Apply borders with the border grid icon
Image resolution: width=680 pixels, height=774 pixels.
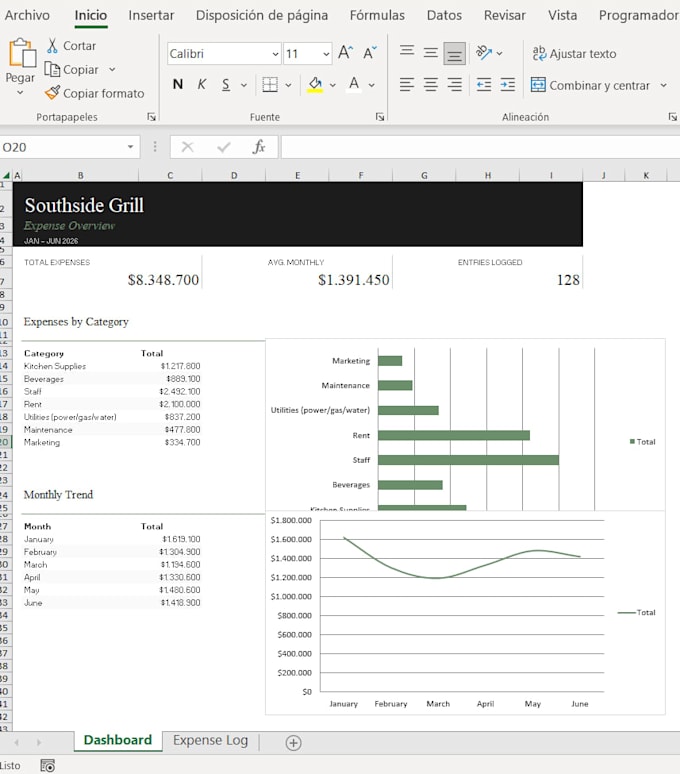[270, 84]
